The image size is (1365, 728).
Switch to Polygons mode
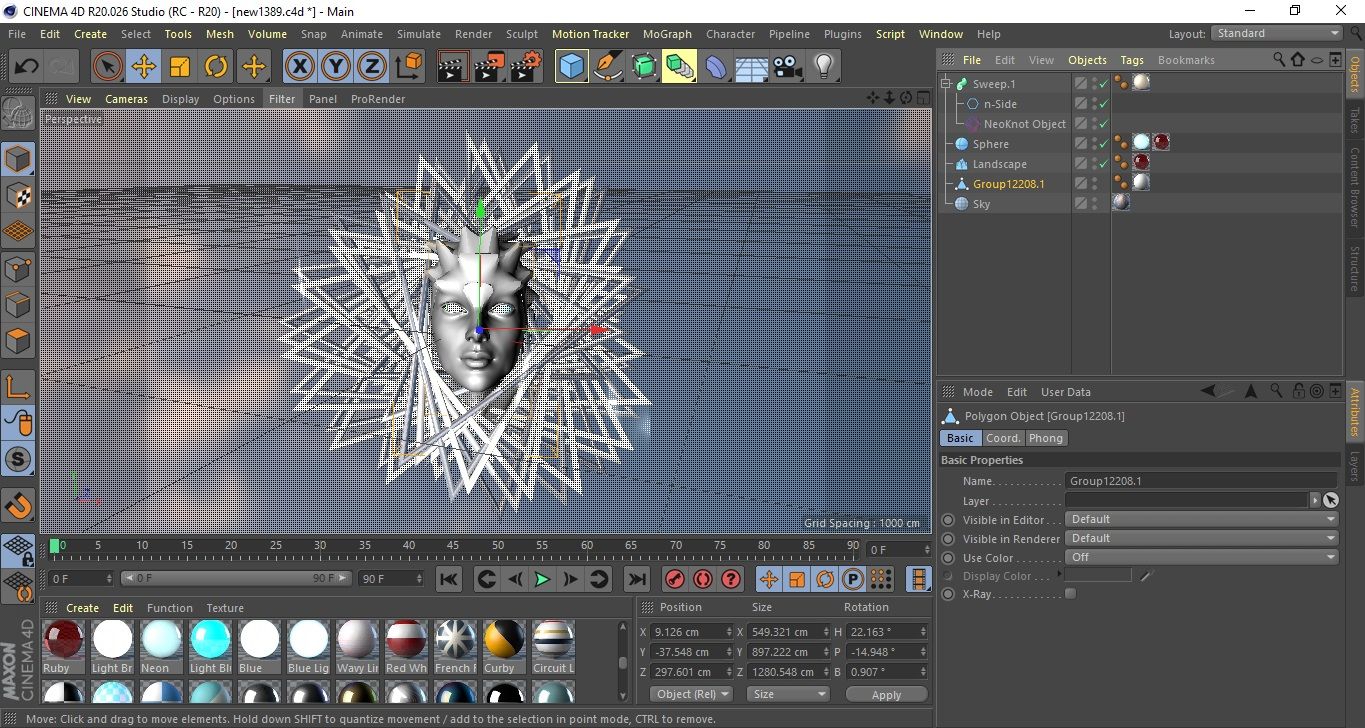pos(18,341)
